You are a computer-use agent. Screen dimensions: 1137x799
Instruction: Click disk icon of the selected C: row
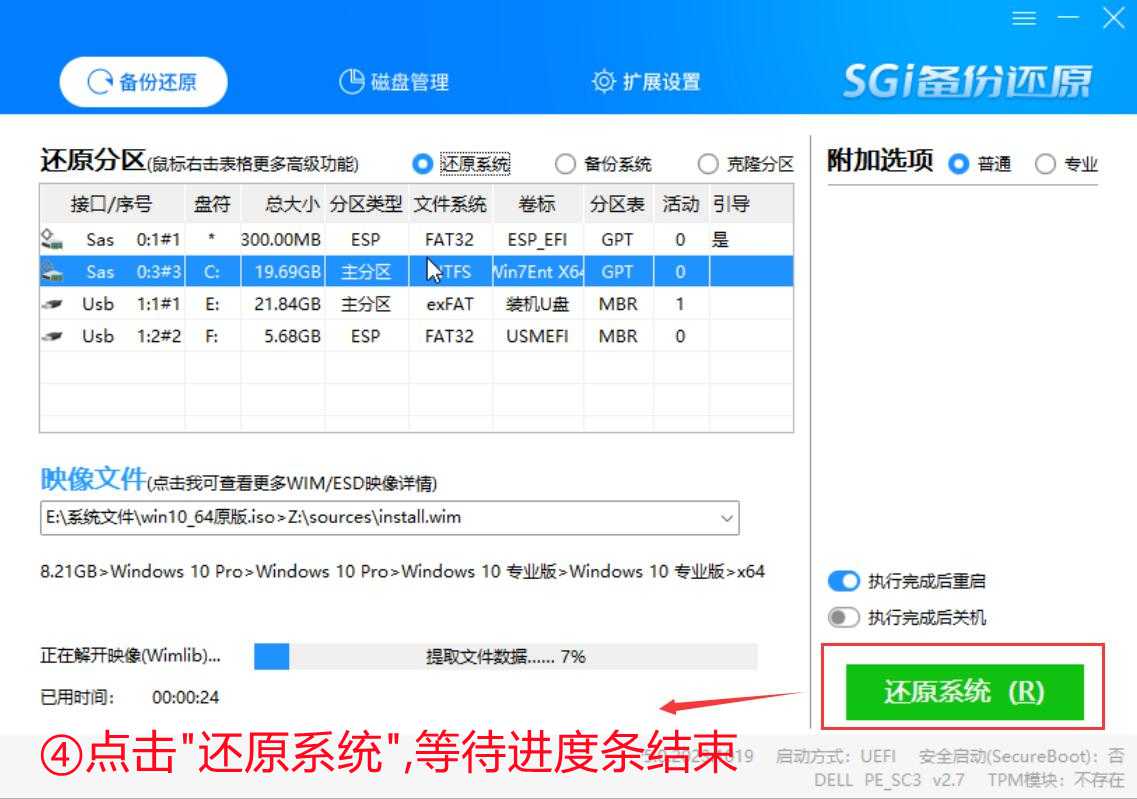(52, 272)
